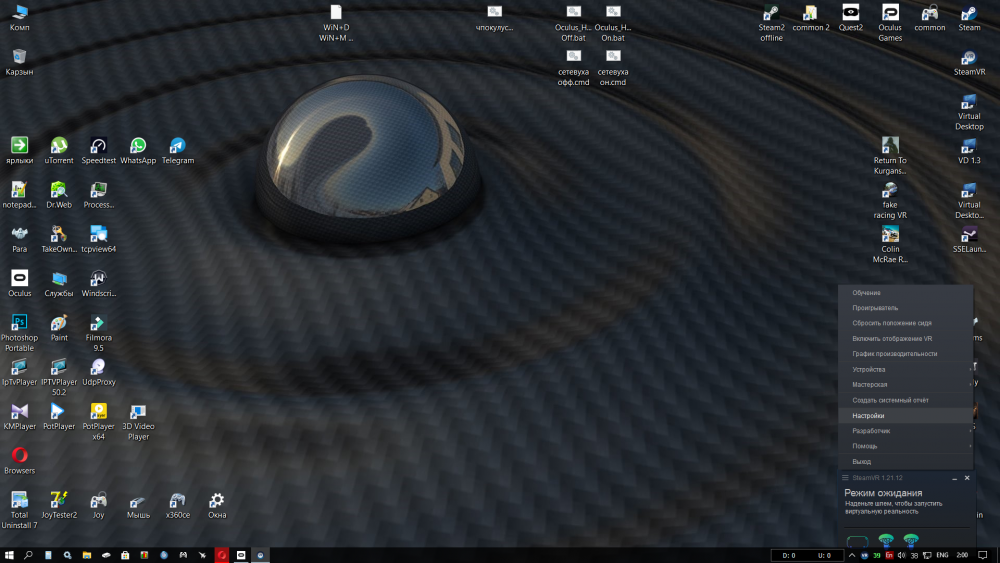Open the SteamVR hamburger menu icon

click(x=845, y=478)
